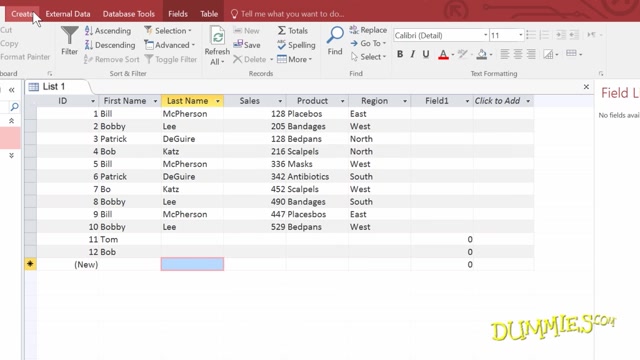The height and width of the screenshot is (360, 640).
Task: Open the Go To dropdown
Action: point(368,43)
